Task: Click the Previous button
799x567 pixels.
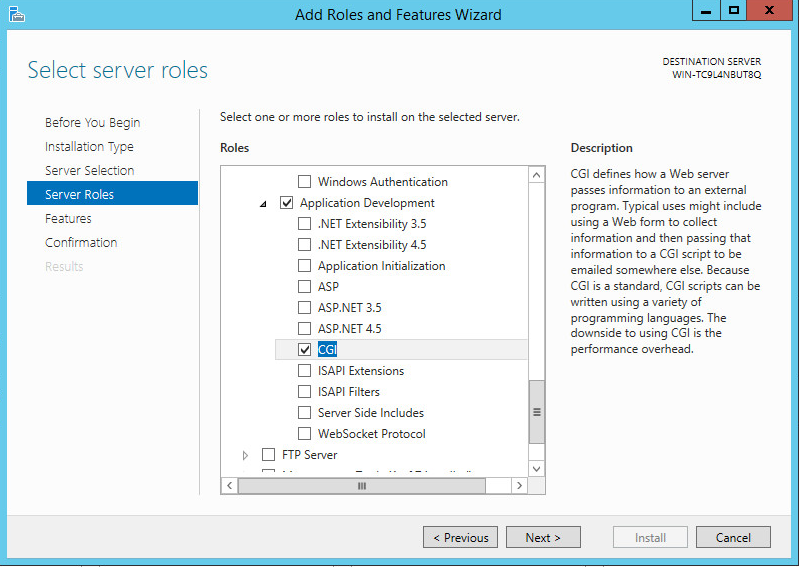Action: [x=461, y=538]
